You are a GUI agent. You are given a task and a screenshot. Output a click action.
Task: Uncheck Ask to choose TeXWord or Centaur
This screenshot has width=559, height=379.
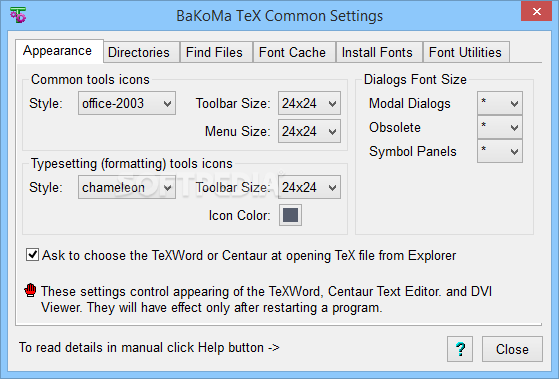click(x=32, y=255)
